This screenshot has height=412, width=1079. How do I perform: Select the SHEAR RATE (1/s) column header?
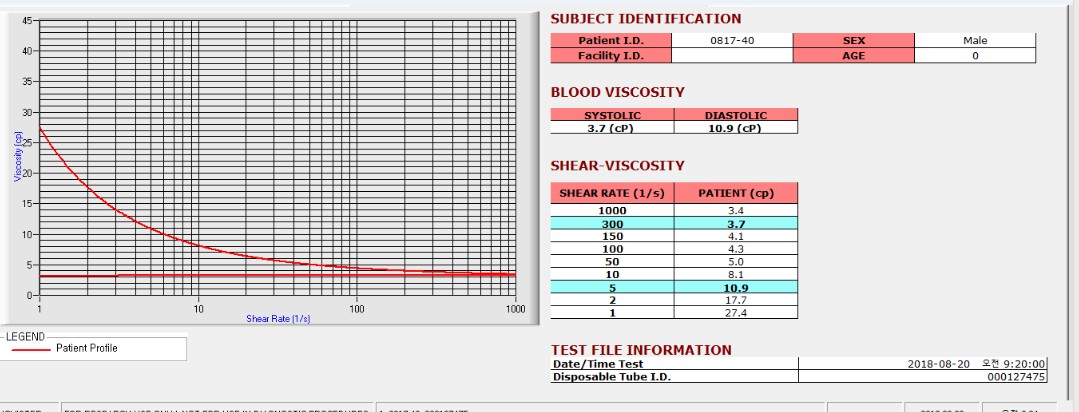point(612,193)
